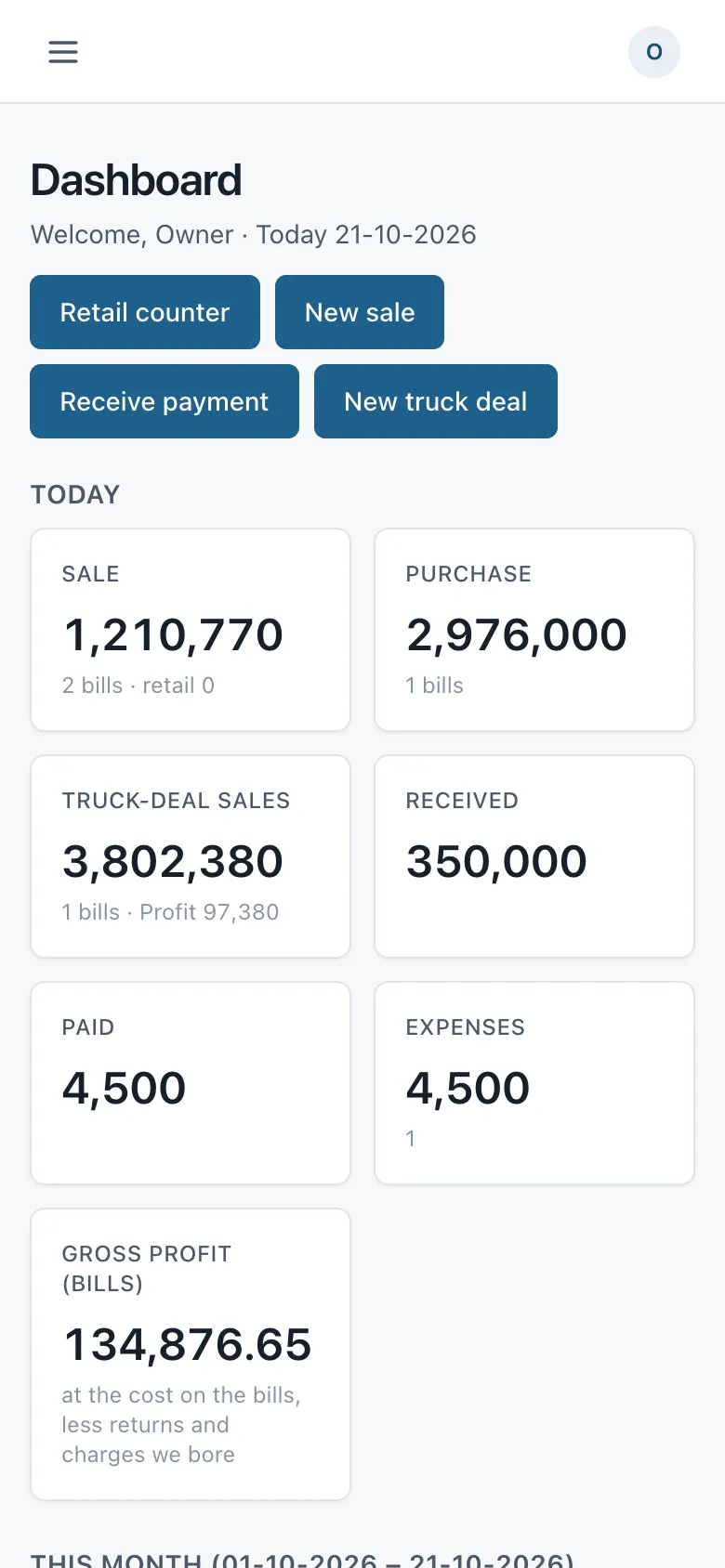725x1568 pixels.
Task: Open the Purchase card showing 2,976,000
Action: (x=534, y=630)
